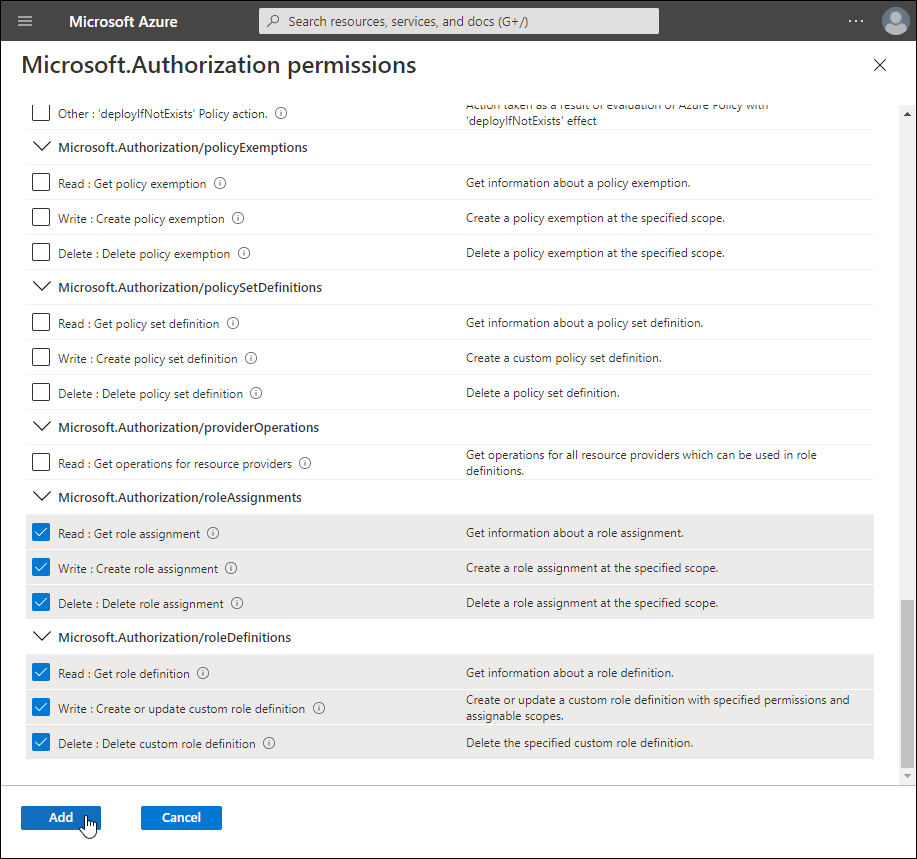The width and height of the screenshot is (917, 859).
Task: Click info icon beside Create policy set definition
Action: (x=251, y=358)
